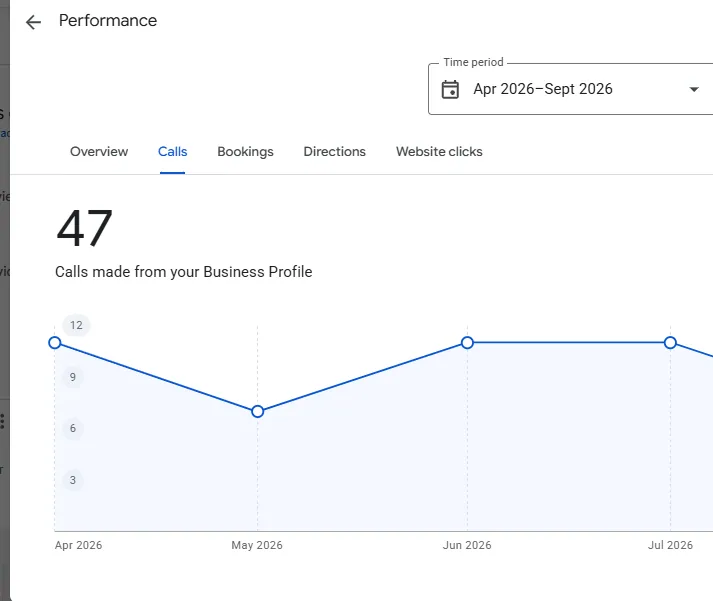Click the May 2026 data point on chart
The height and width of the screenshot is (601, 713).
[x=257, y=411]
